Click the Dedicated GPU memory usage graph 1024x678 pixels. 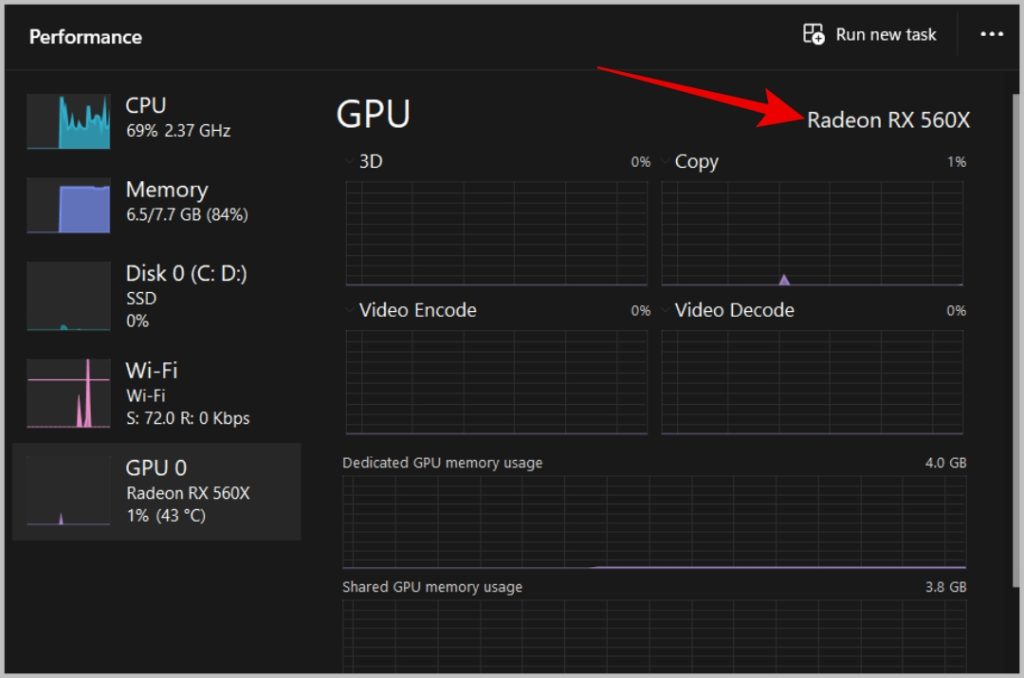click(x=654, y=522)
